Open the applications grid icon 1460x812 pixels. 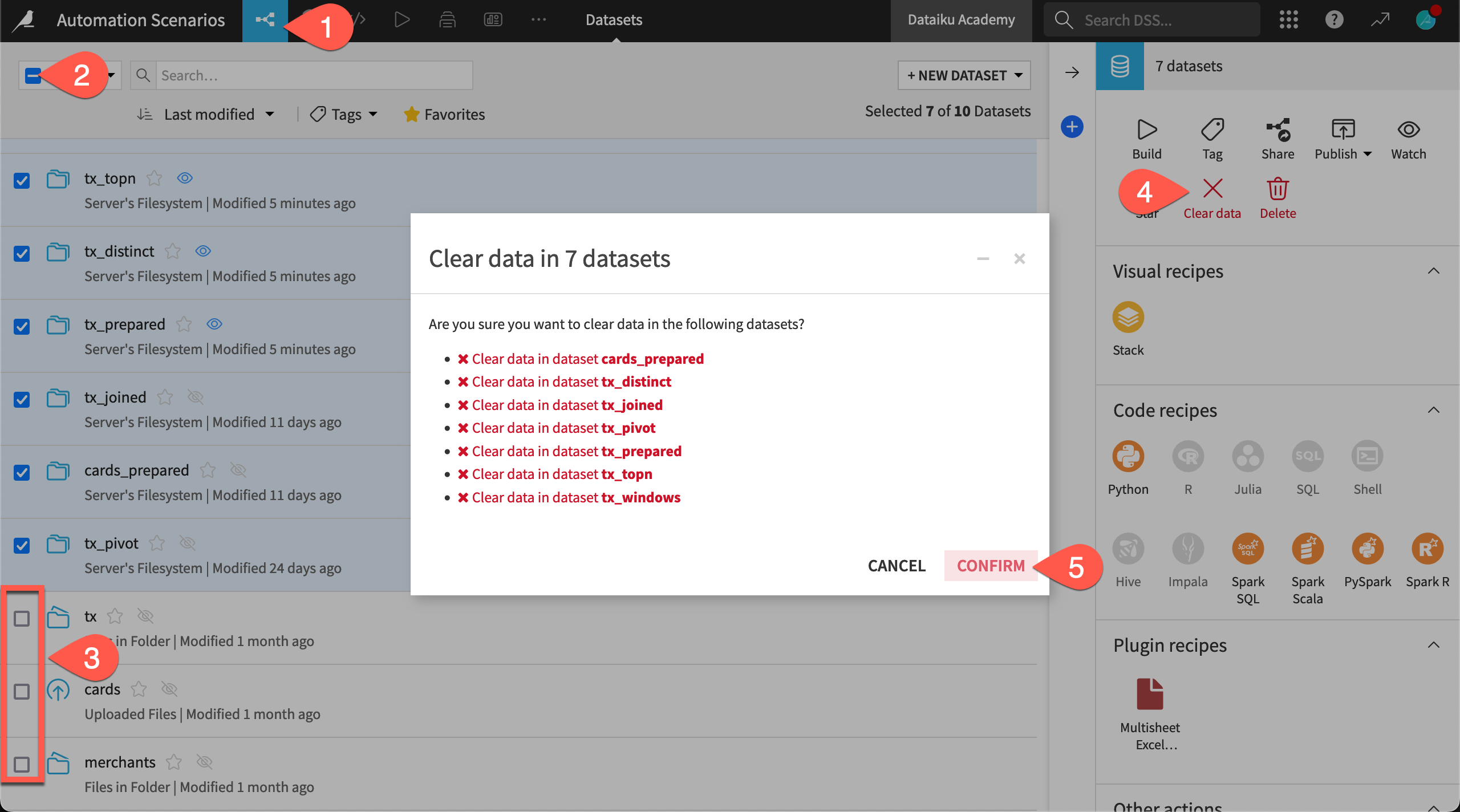click(1288, 20)
